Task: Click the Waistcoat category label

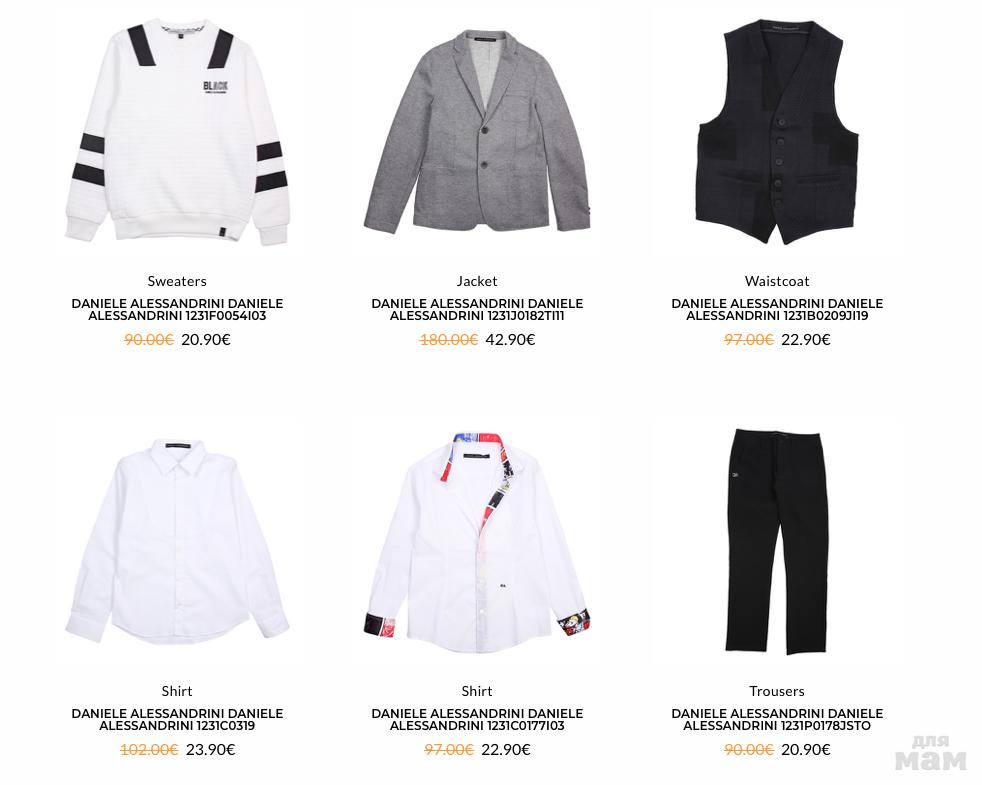Action: [777, 281]
